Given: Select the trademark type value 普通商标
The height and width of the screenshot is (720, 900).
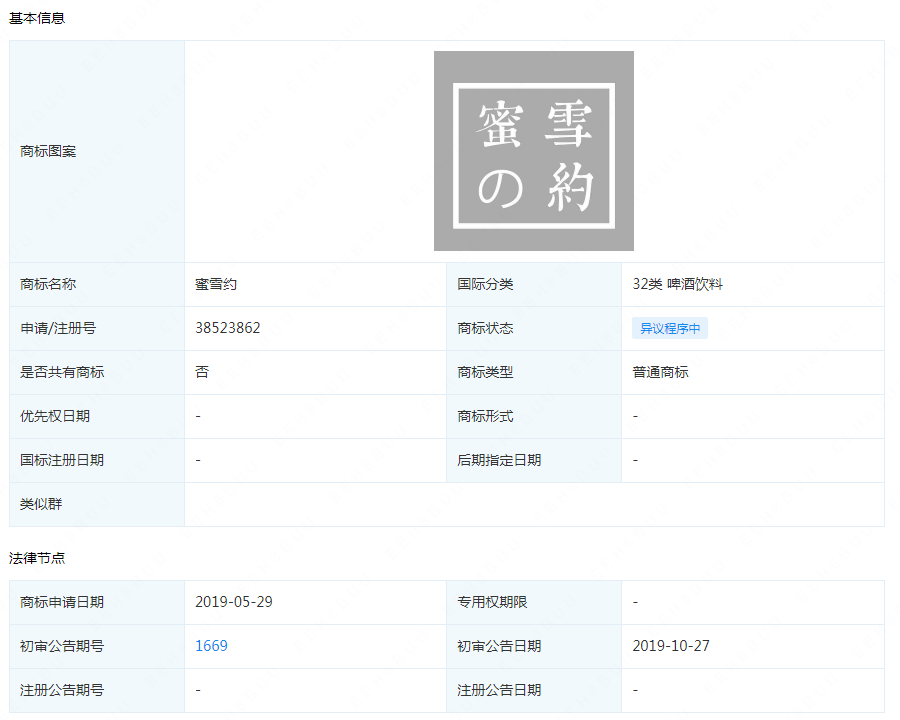Looking at the screenshot, I should pos(660,372).
